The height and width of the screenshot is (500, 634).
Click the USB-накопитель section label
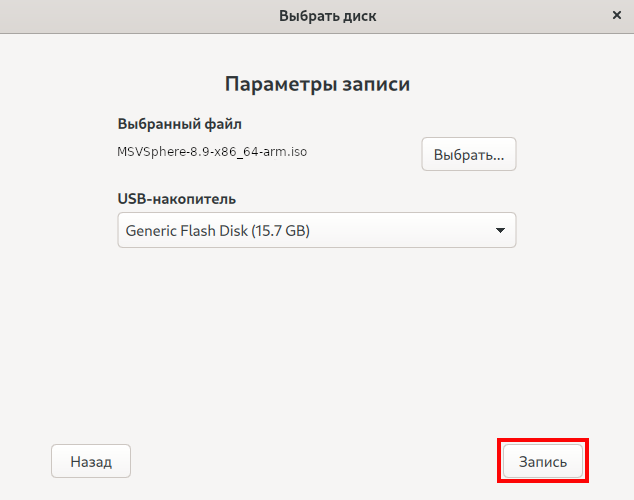pyautogui.click(x=177, y=199)
